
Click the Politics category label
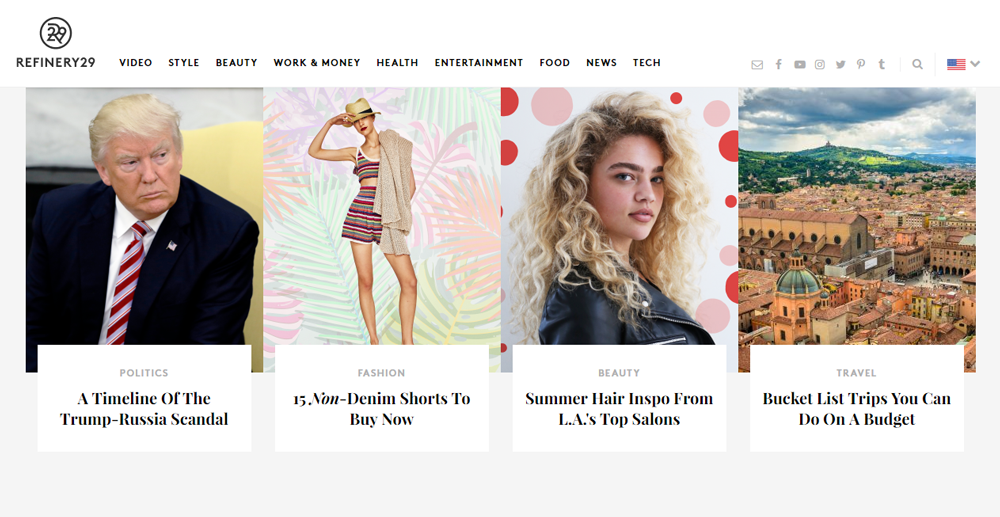(144, 373)
